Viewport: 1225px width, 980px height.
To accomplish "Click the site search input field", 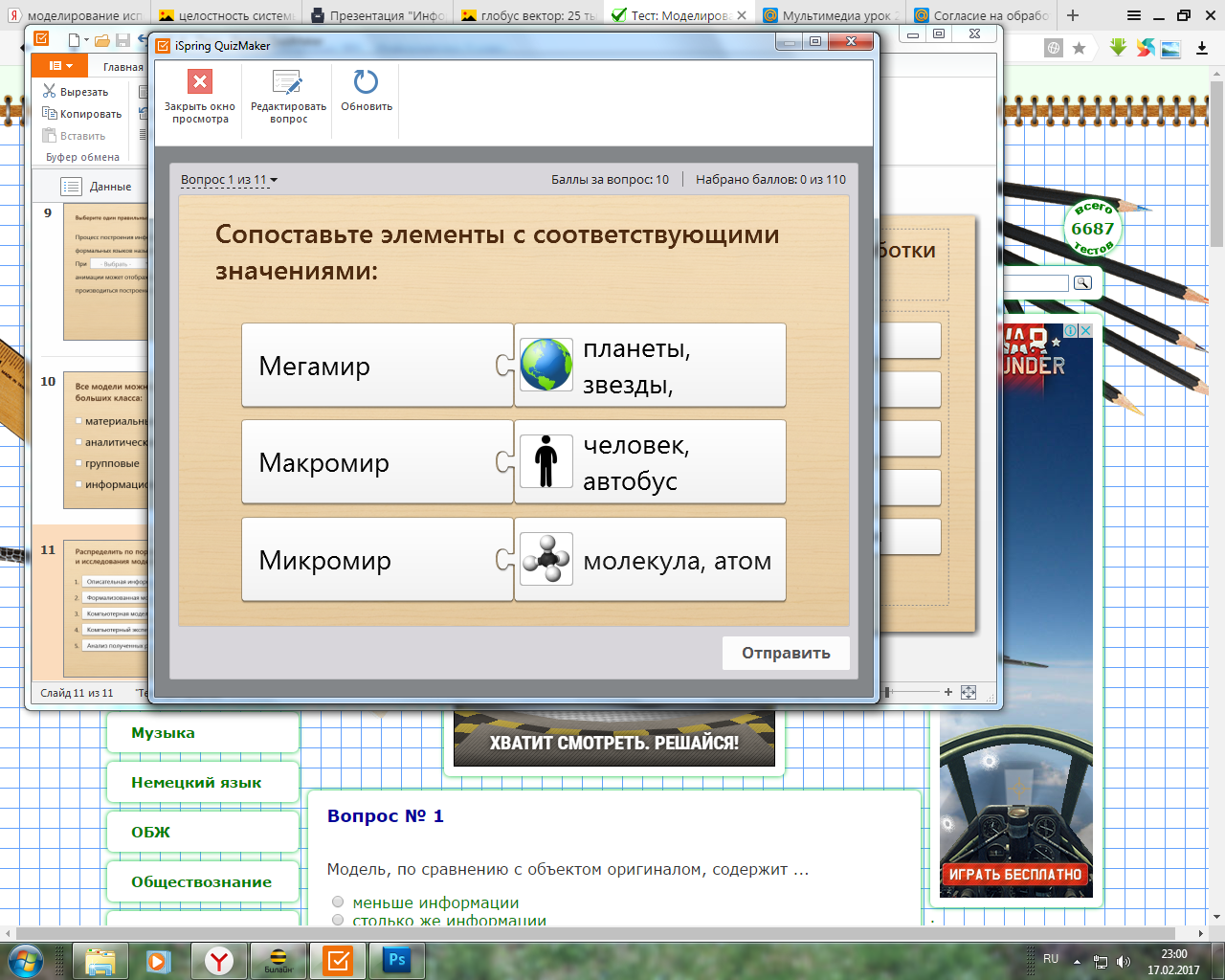I will [1036, 283].
